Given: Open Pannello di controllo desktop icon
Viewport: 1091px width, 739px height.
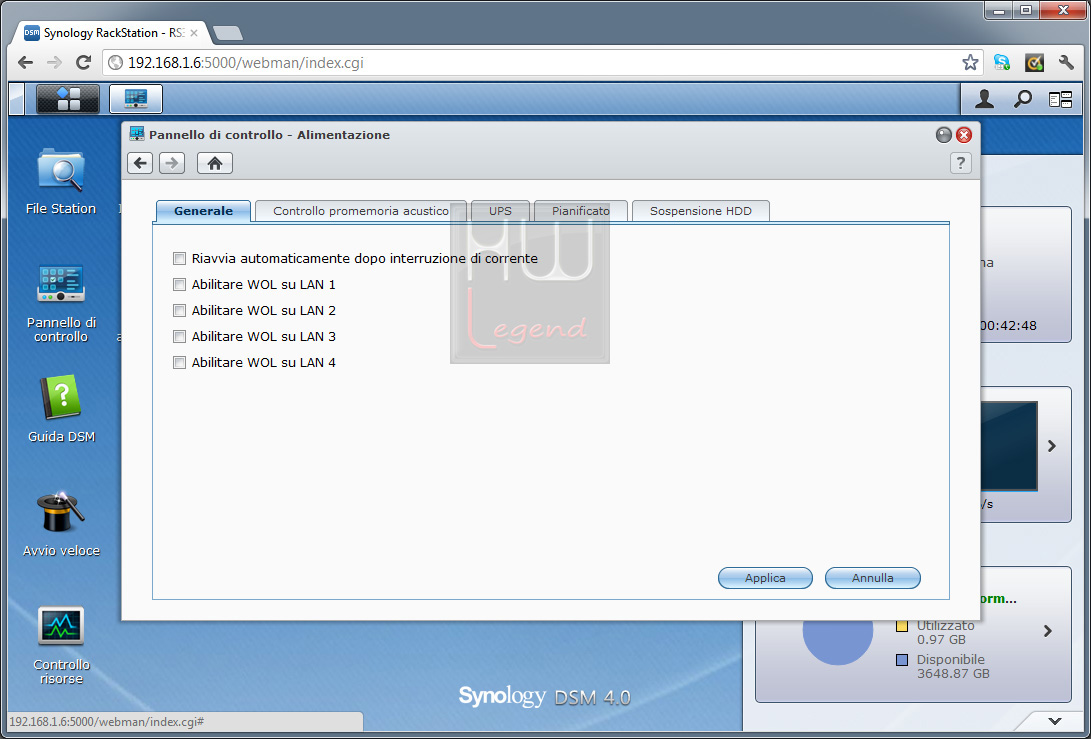Looking at the screenshot, I should pyautogui.click(x=61, y=303).
